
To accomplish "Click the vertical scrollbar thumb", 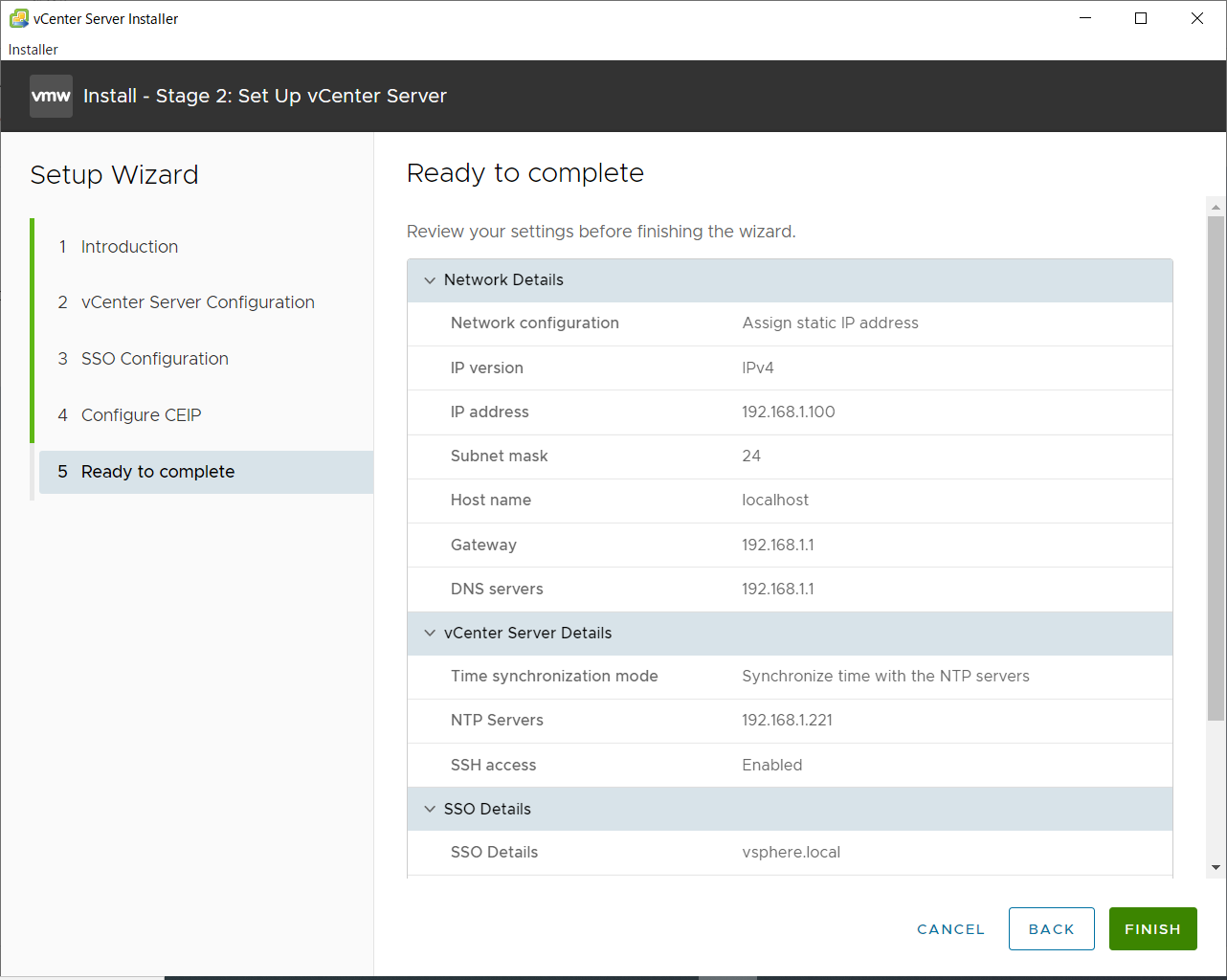I will point(1216,468).
